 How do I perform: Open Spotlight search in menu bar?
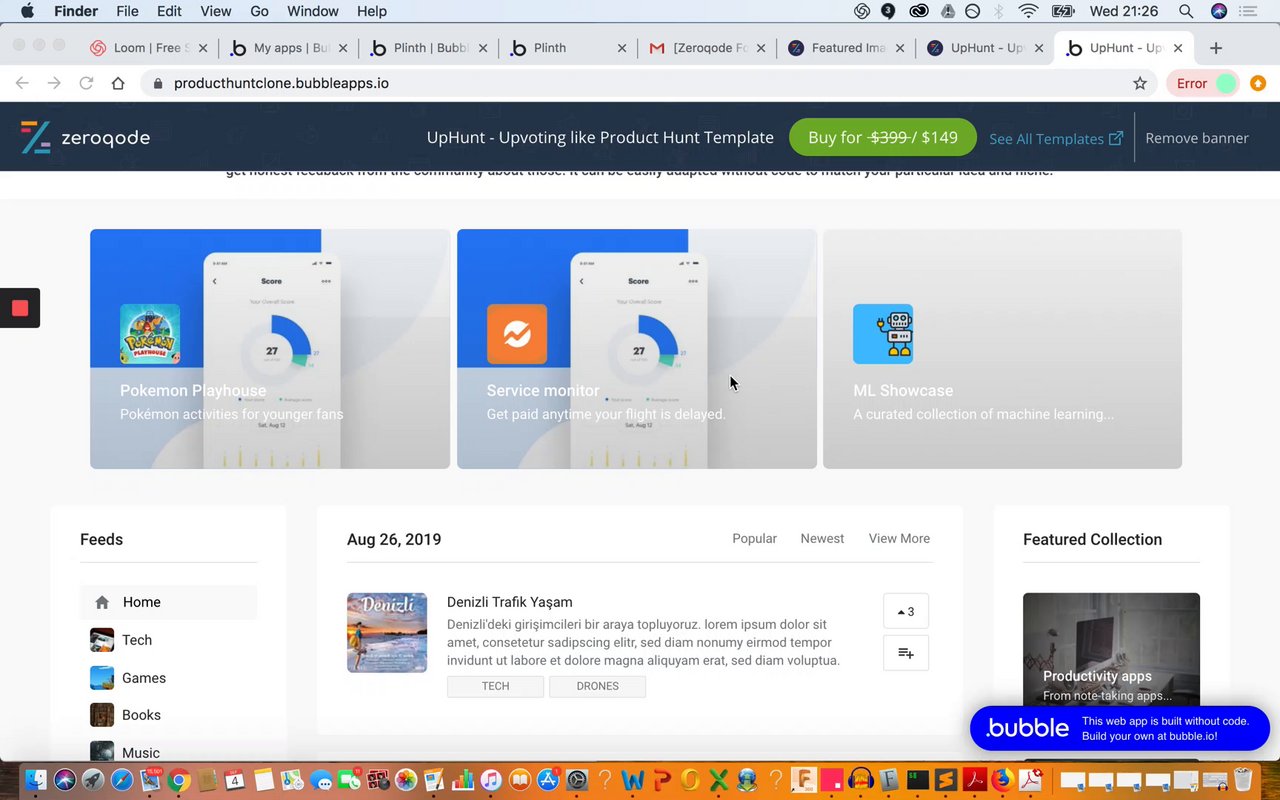point(1186,11)
